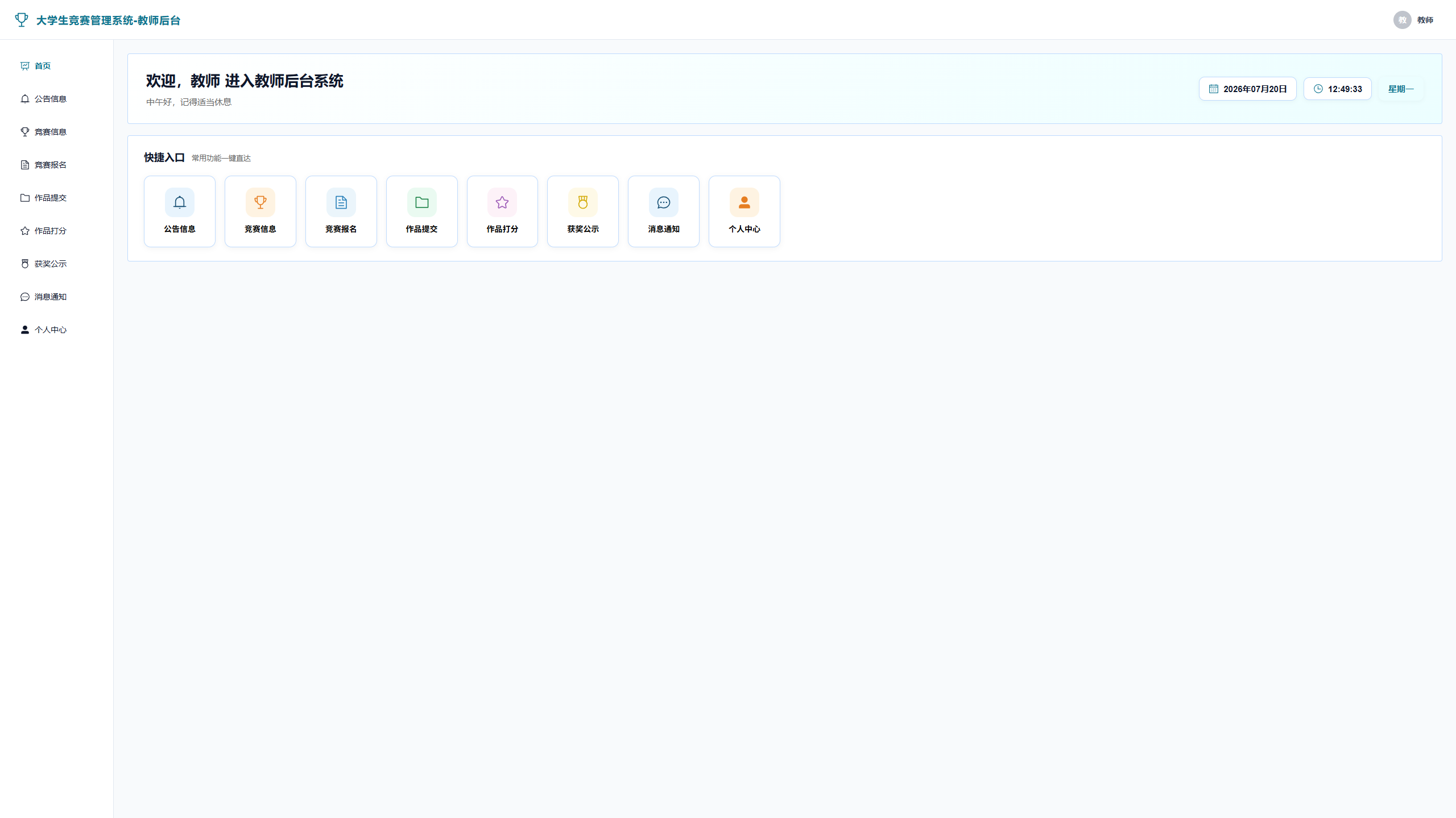Click the 作品提交 quick-entry card label

pos(422,229)
